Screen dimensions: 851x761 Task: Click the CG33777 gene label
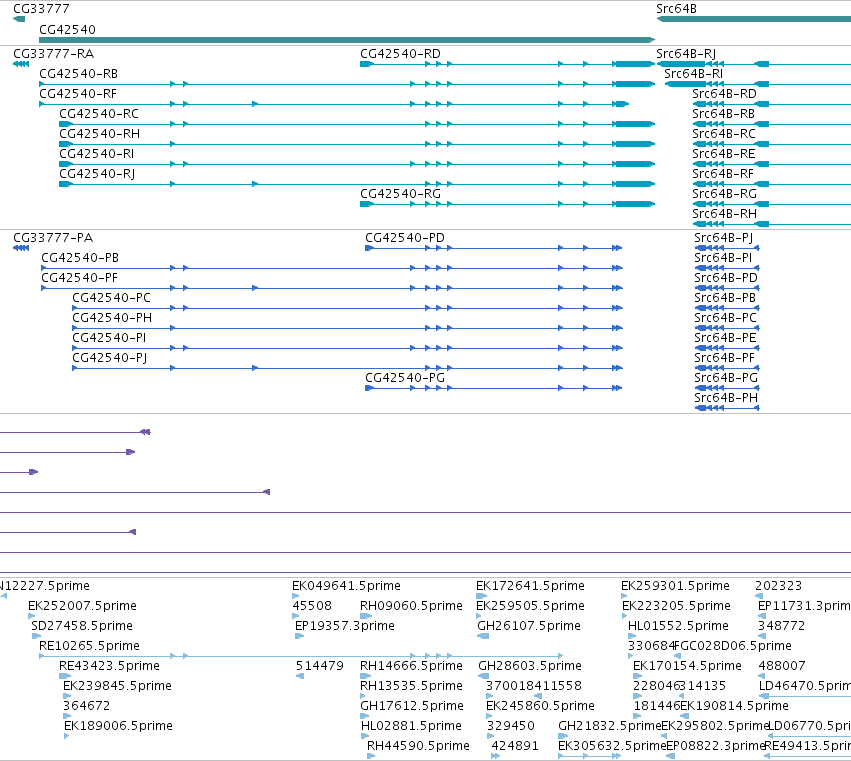point(41,9)
